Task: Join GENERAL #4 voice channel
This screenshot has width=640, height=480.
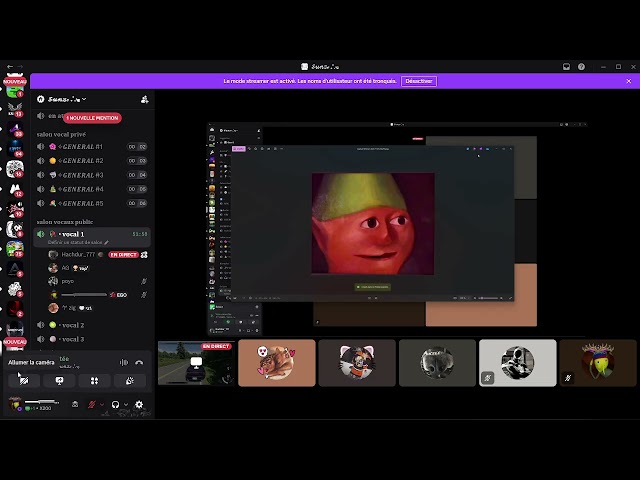Action: click(x=92, y=189)
